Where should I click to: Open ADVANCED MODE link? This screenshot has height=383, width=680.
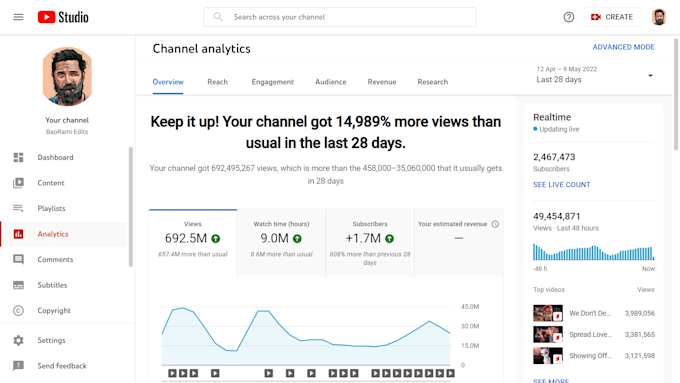[624, 47]
